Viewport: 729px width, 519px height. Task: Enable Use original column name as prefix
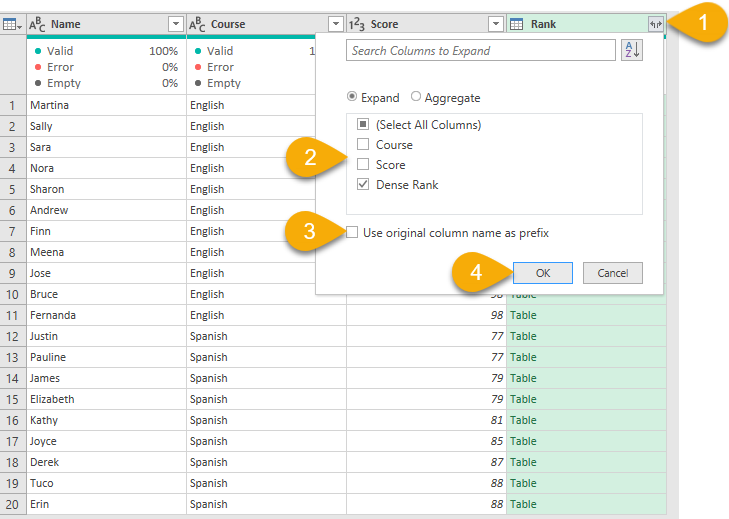coord(352,233)
